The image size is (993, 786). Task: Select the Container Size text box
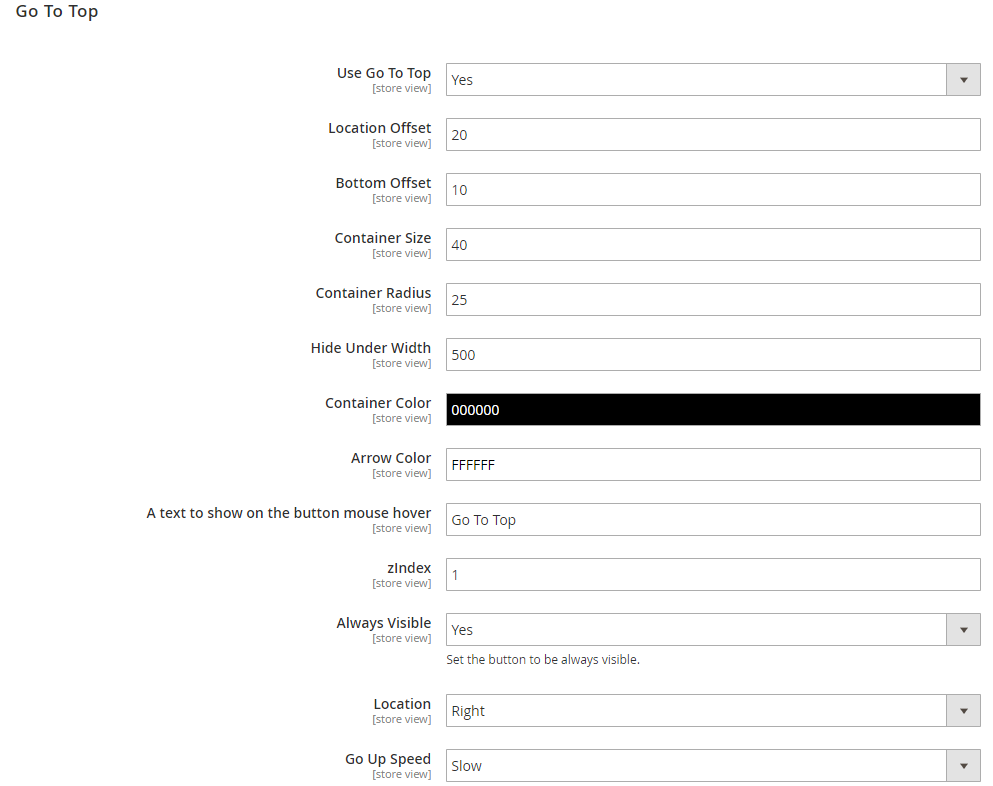(x=713, y=244)
